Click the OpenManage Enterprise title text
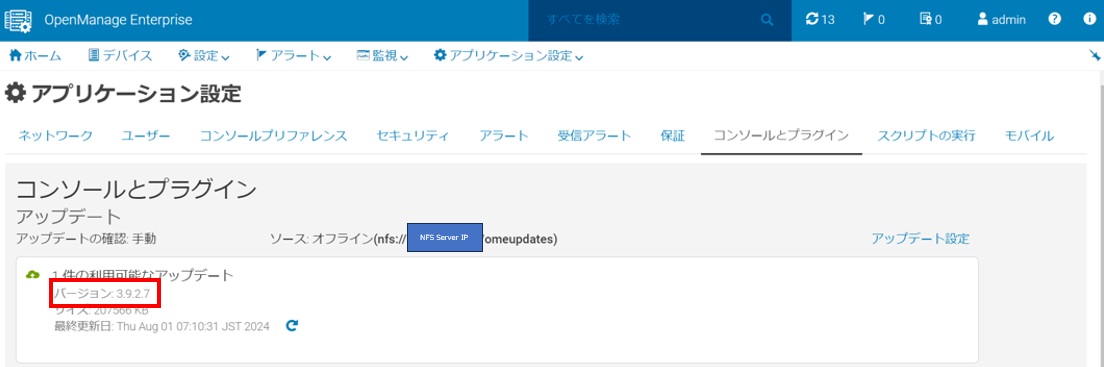This screenshot has height=367, width=1104. [x=118, y=20]
